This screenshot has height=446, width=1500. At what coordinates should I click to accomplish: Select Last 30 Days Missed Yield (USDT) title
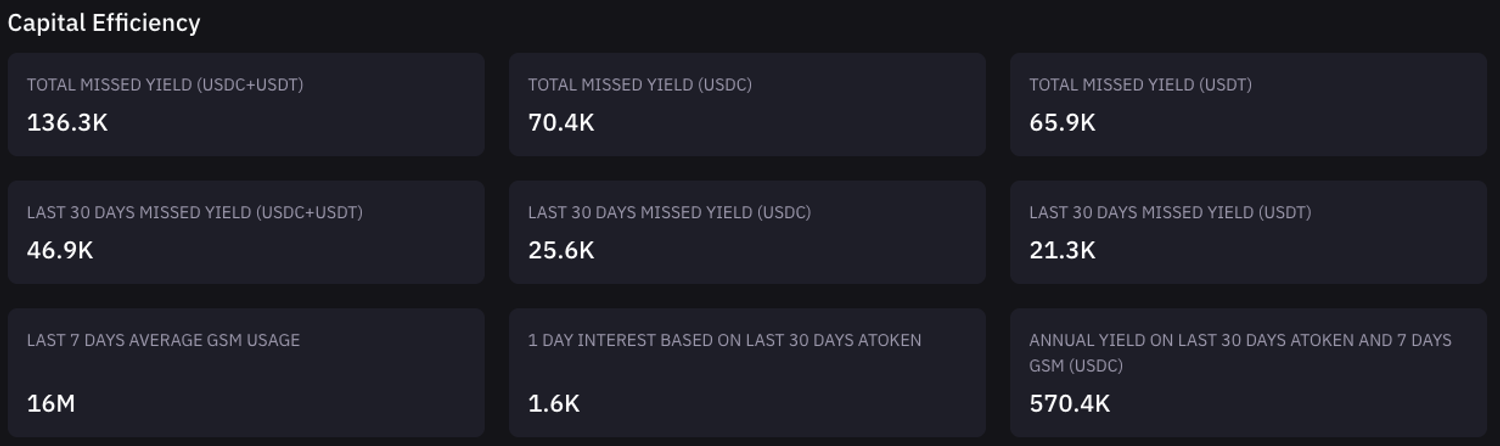(1170, 213)
